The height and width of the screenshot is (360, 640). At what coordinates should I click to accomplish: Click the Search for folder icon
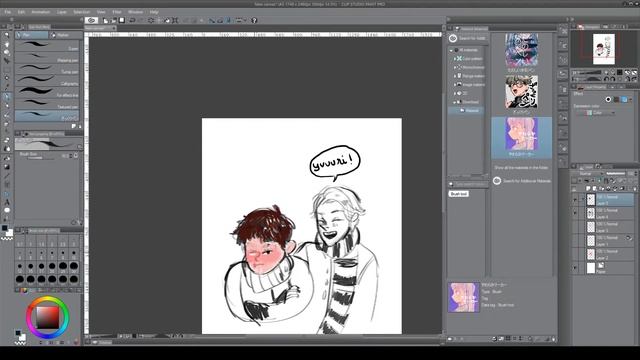click(x=453, y=38)
